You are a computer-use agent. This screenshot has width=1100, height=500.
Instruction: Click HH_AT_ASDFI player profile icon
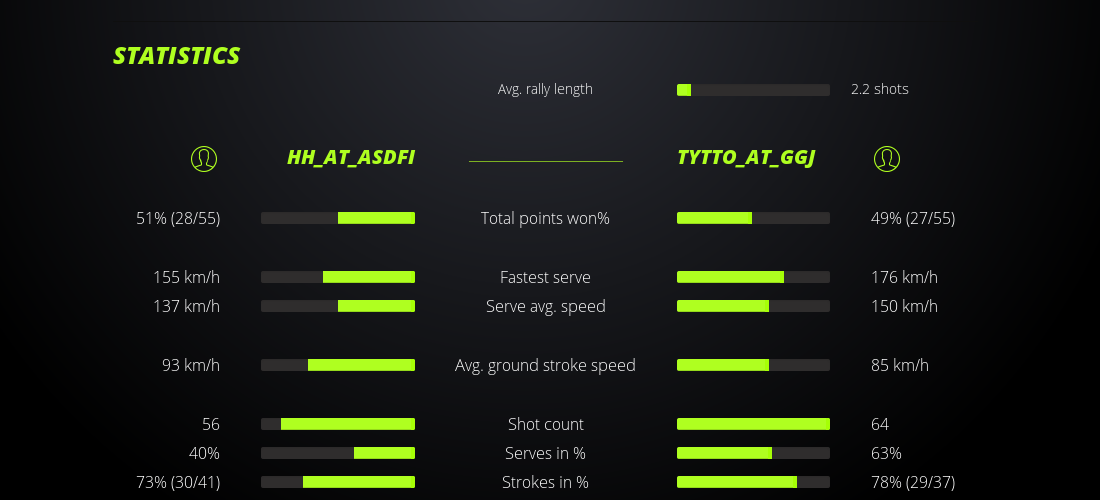coord(204,158)
